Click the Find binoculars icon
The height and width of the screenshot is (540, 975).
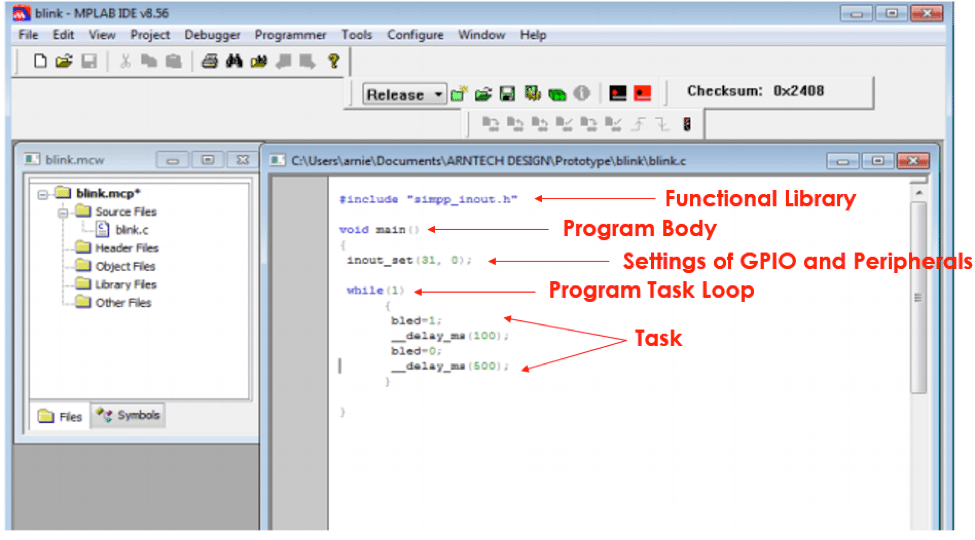coord(234,61)
